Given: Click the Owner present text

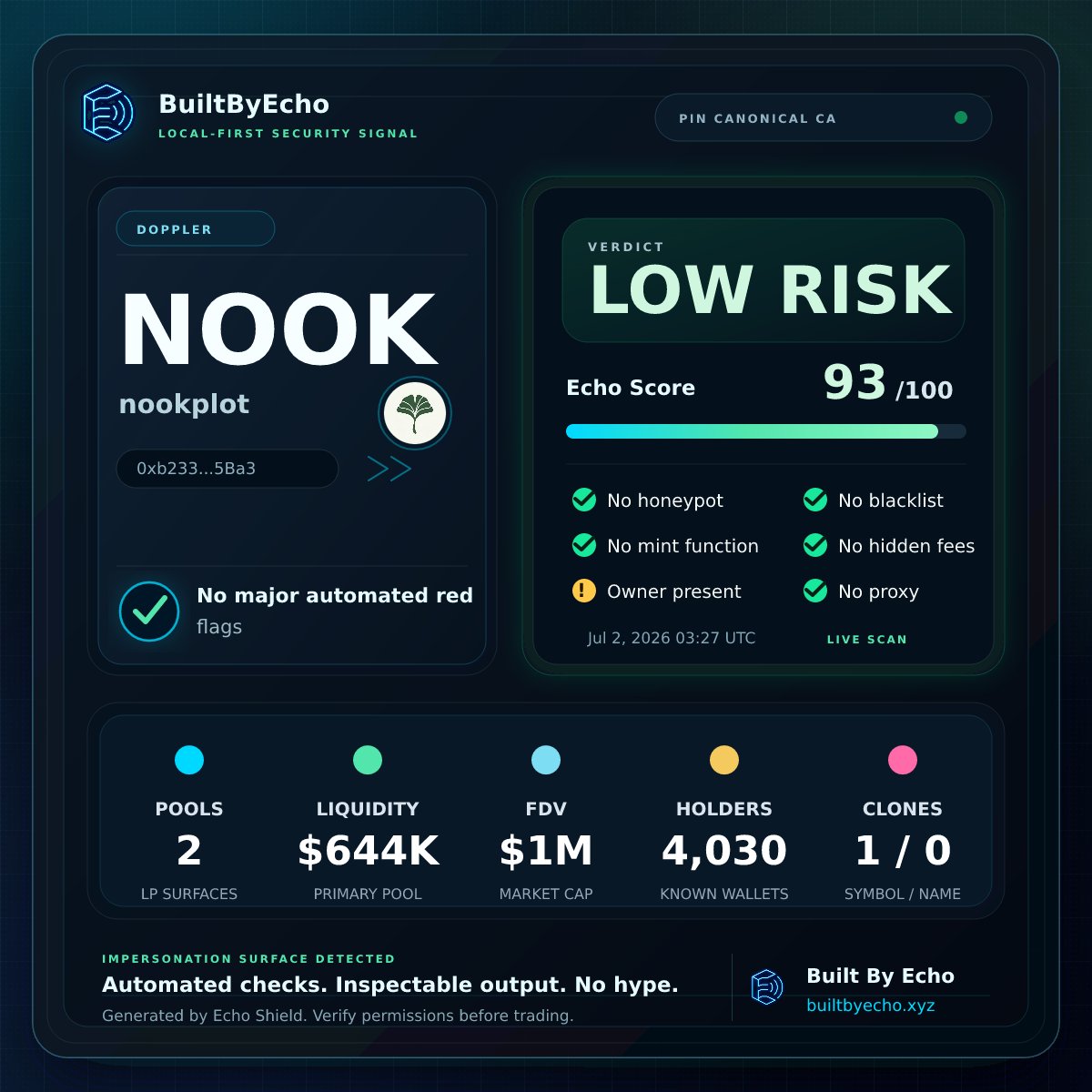Looking at the screenshot, I should point(674,591).
